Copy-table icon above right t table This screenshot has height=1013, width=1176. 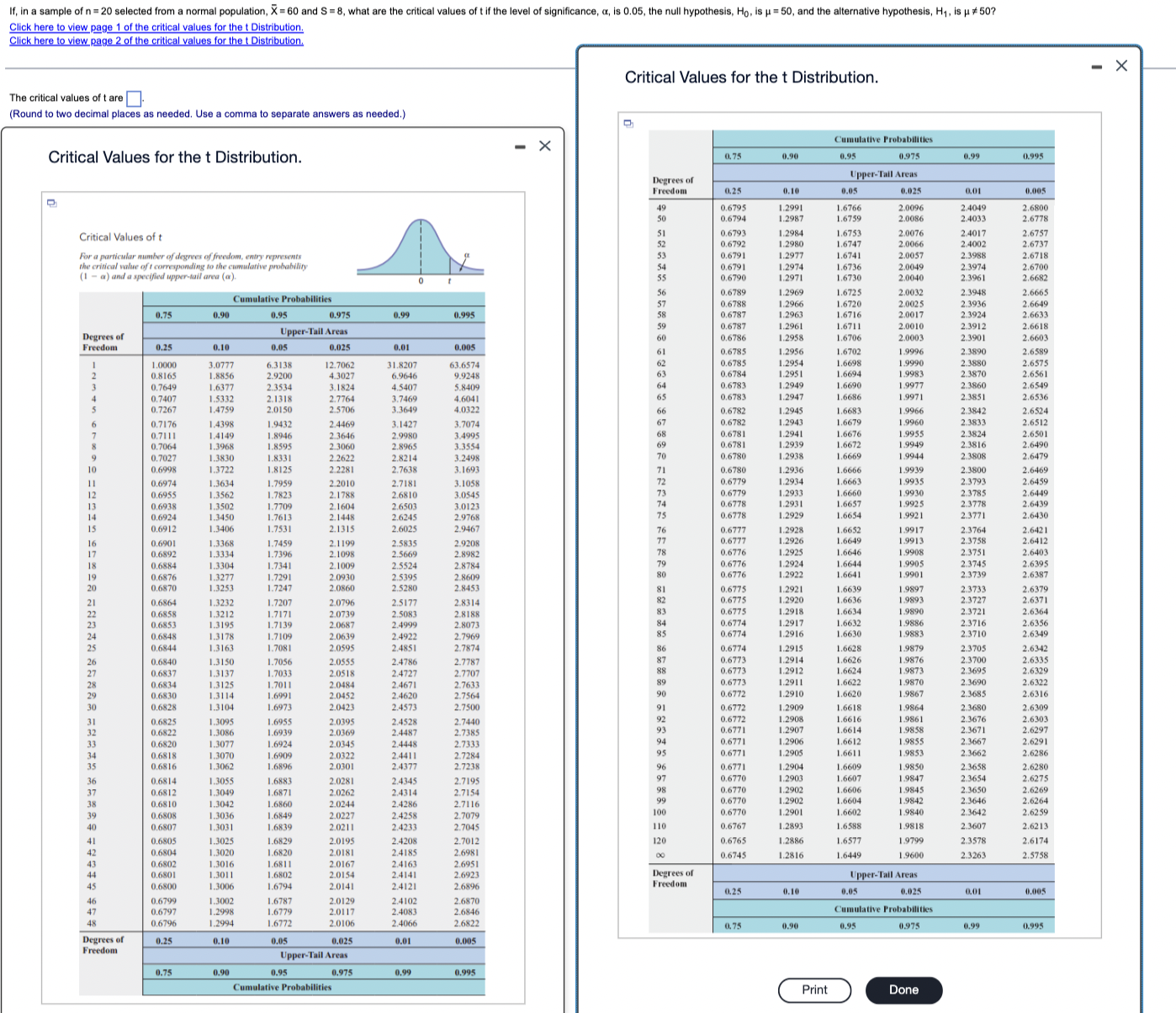coord(628,123)
